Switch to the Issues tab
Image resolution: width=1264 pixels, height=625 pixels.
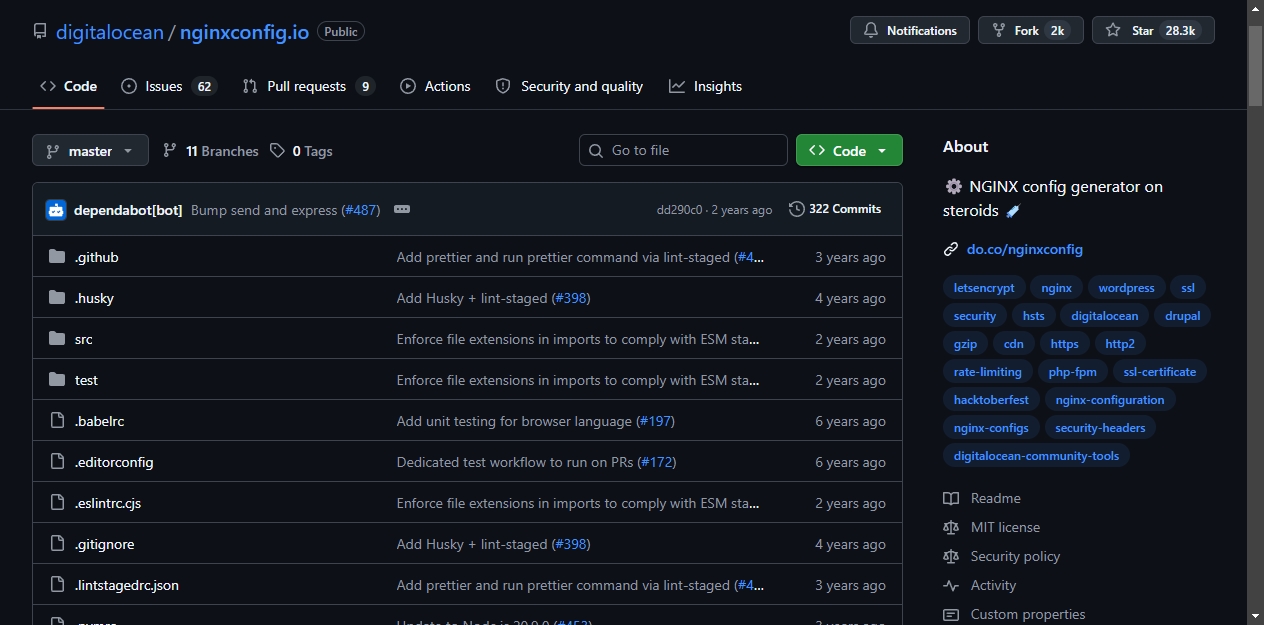(x=168, y=86)
